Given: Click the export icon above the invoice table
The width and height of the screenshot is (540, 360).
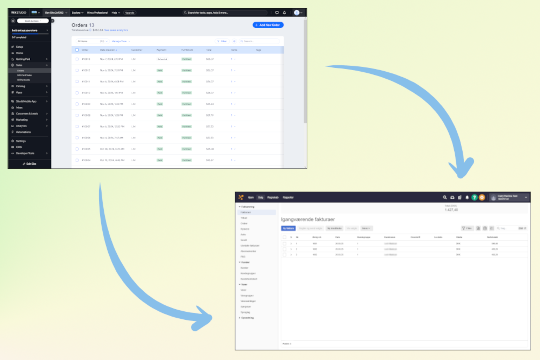Looking at the screenshot, I should (x=478, y=228).
